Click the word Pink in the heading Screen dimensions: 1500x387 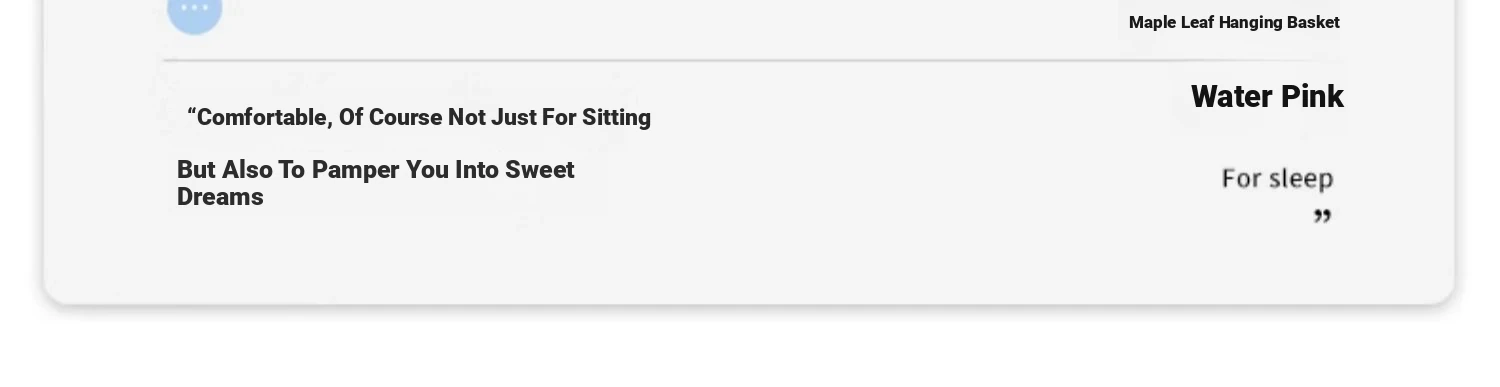pyautogui.click(x=1312, y=97)
